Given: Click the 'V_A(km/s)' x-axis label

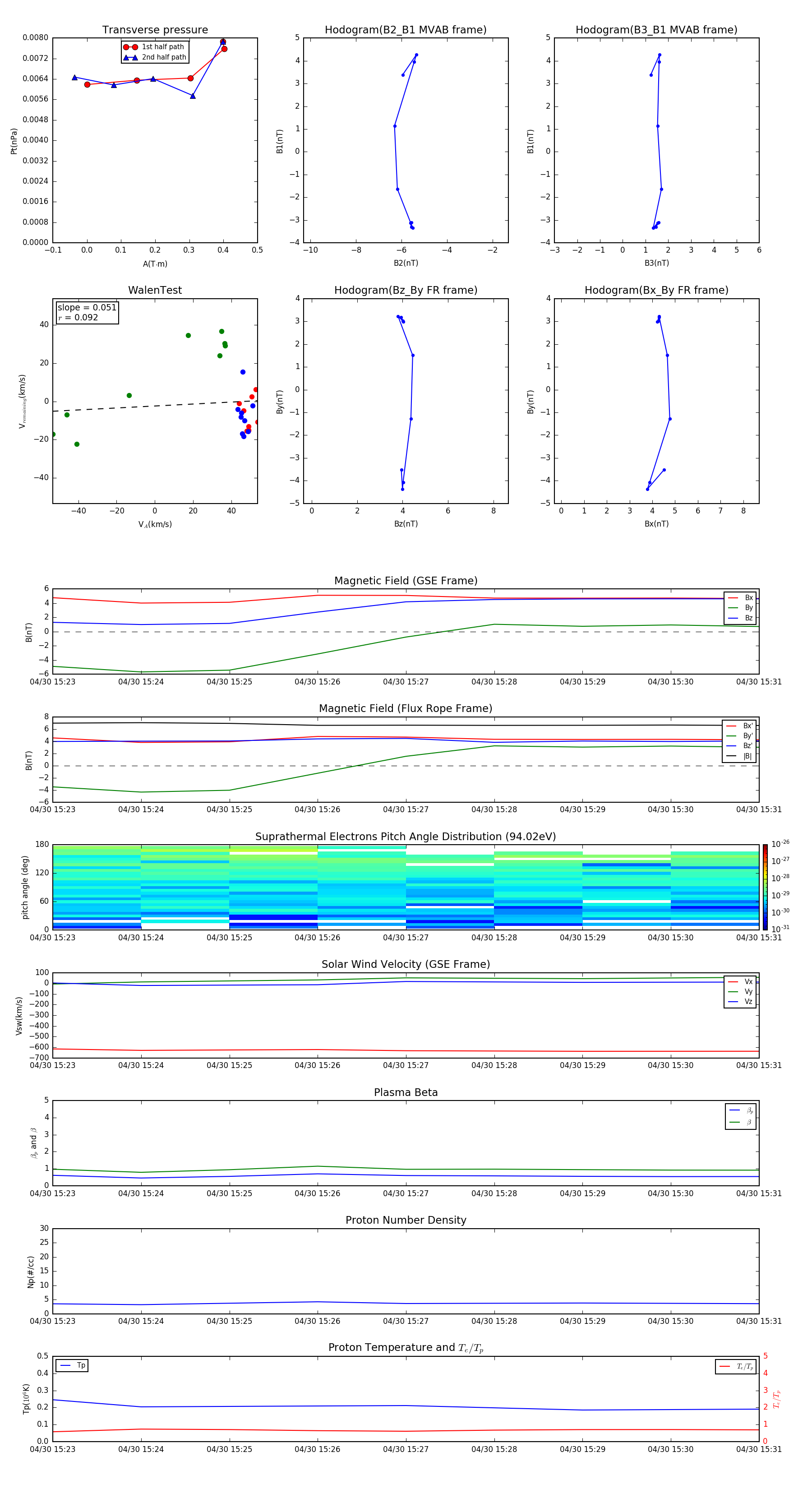Looking at the screenshot, I should [155, 524].
